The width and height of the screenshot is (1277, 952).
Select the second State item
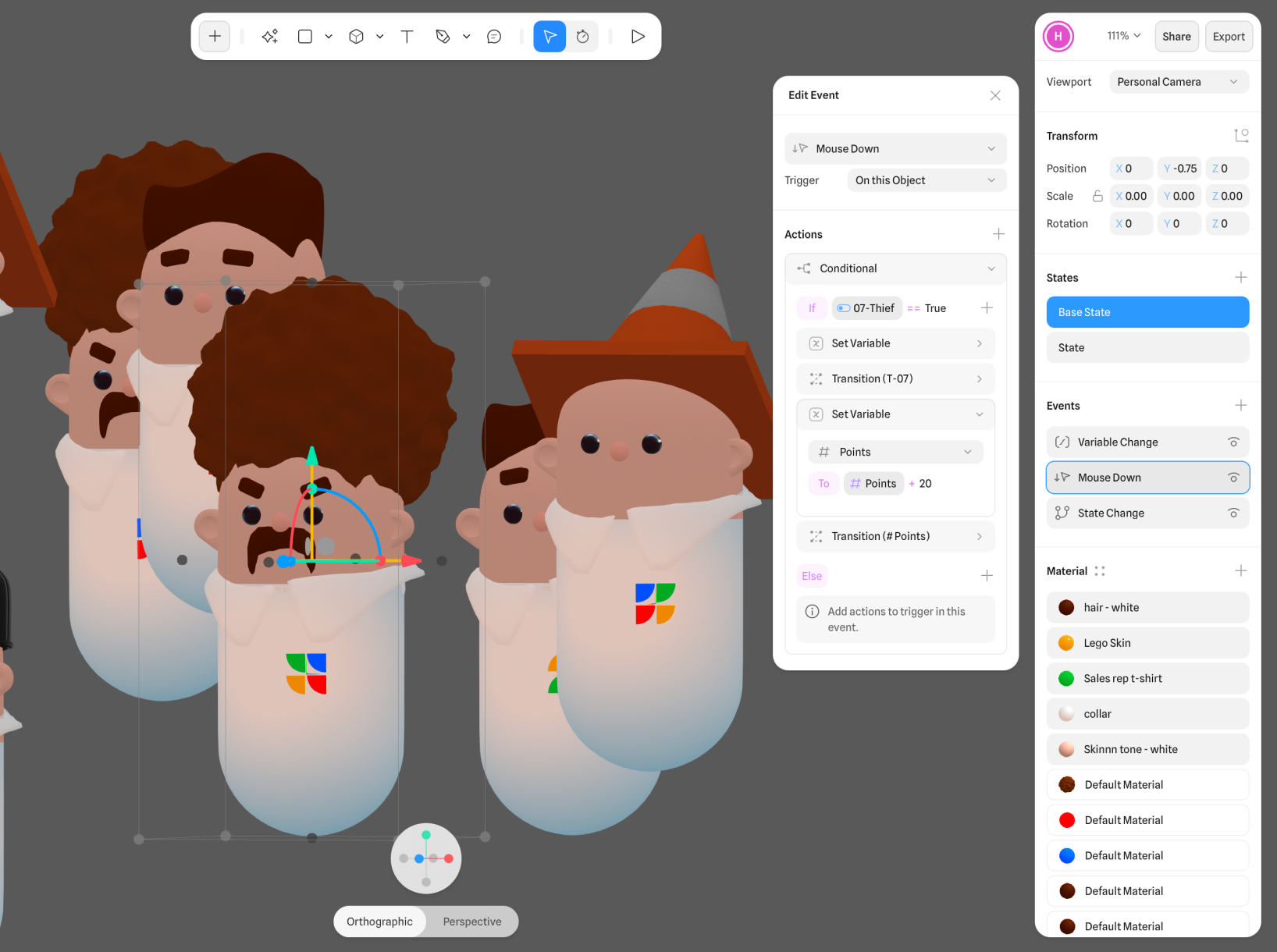(1147, 348)
